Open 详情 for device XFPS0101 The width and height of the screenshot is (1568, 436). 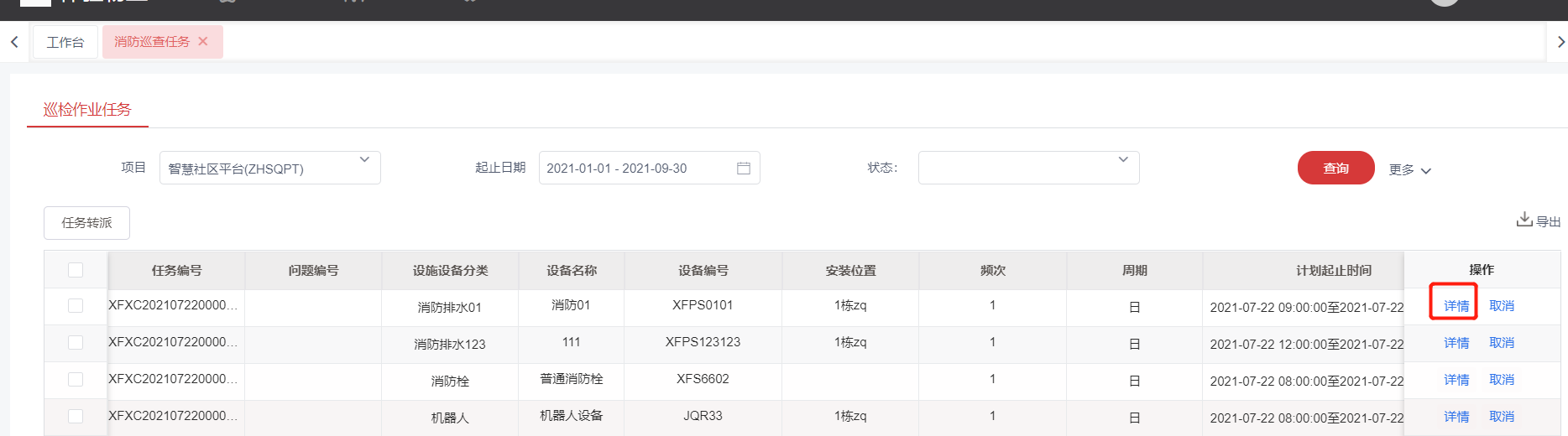click(x=1456, y=306)
